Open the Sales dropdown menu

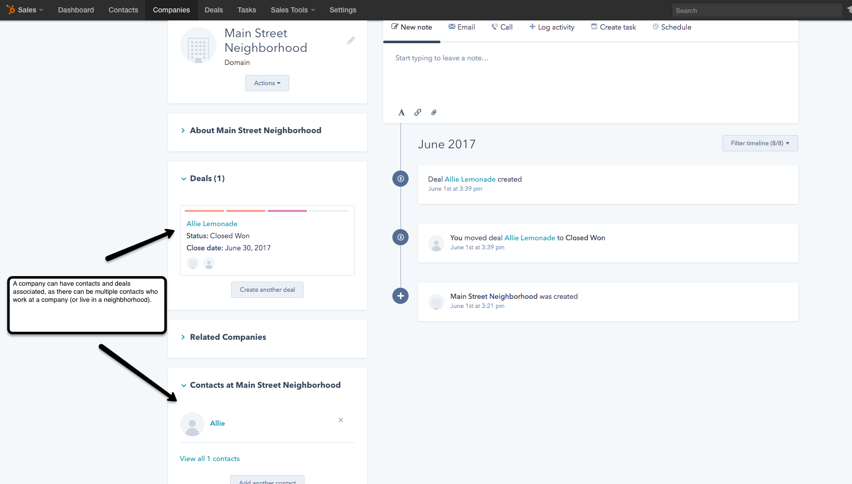click(30, 10)
